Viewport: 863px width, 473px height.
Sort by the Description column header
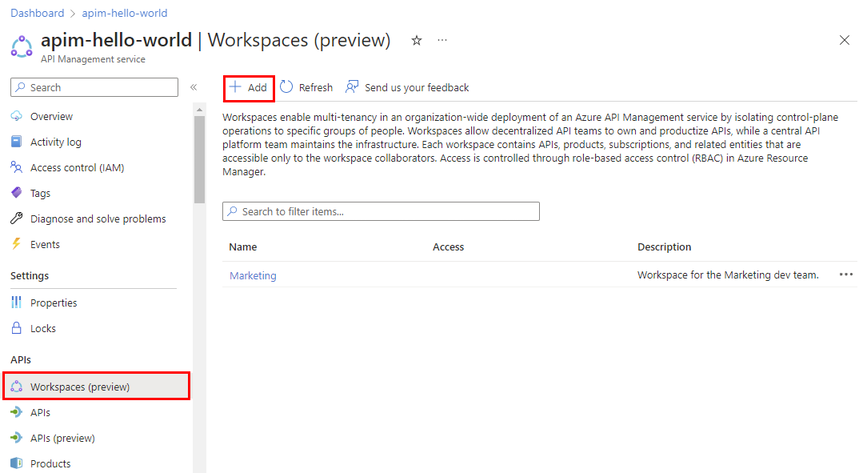664,247
